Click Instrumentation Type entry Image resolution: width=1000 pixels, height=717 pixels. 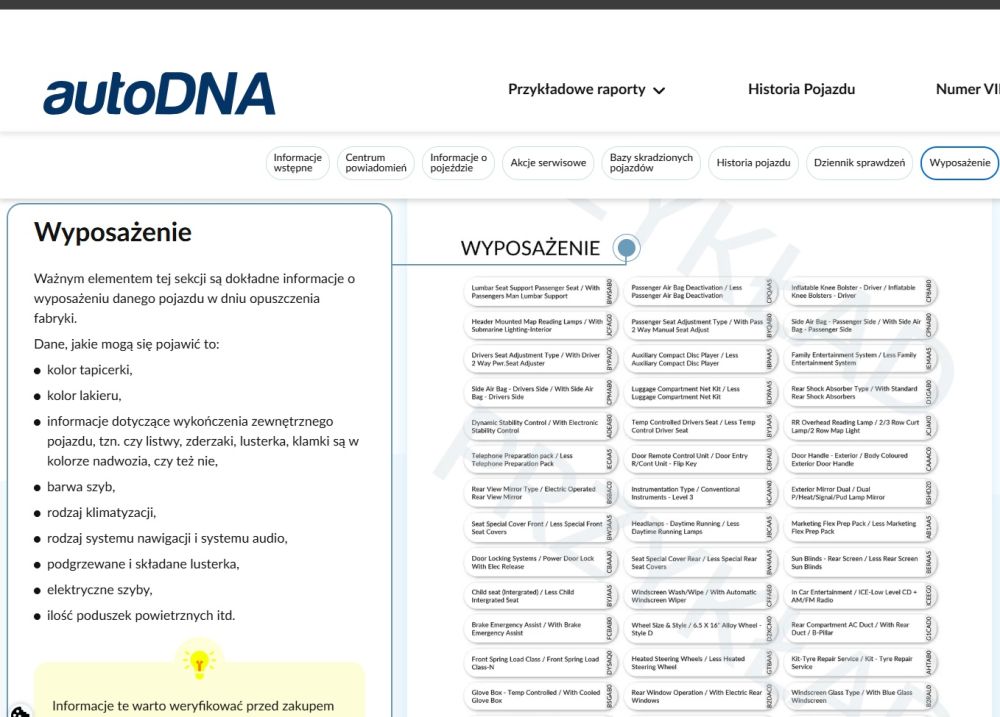click(x=699, y=493)
